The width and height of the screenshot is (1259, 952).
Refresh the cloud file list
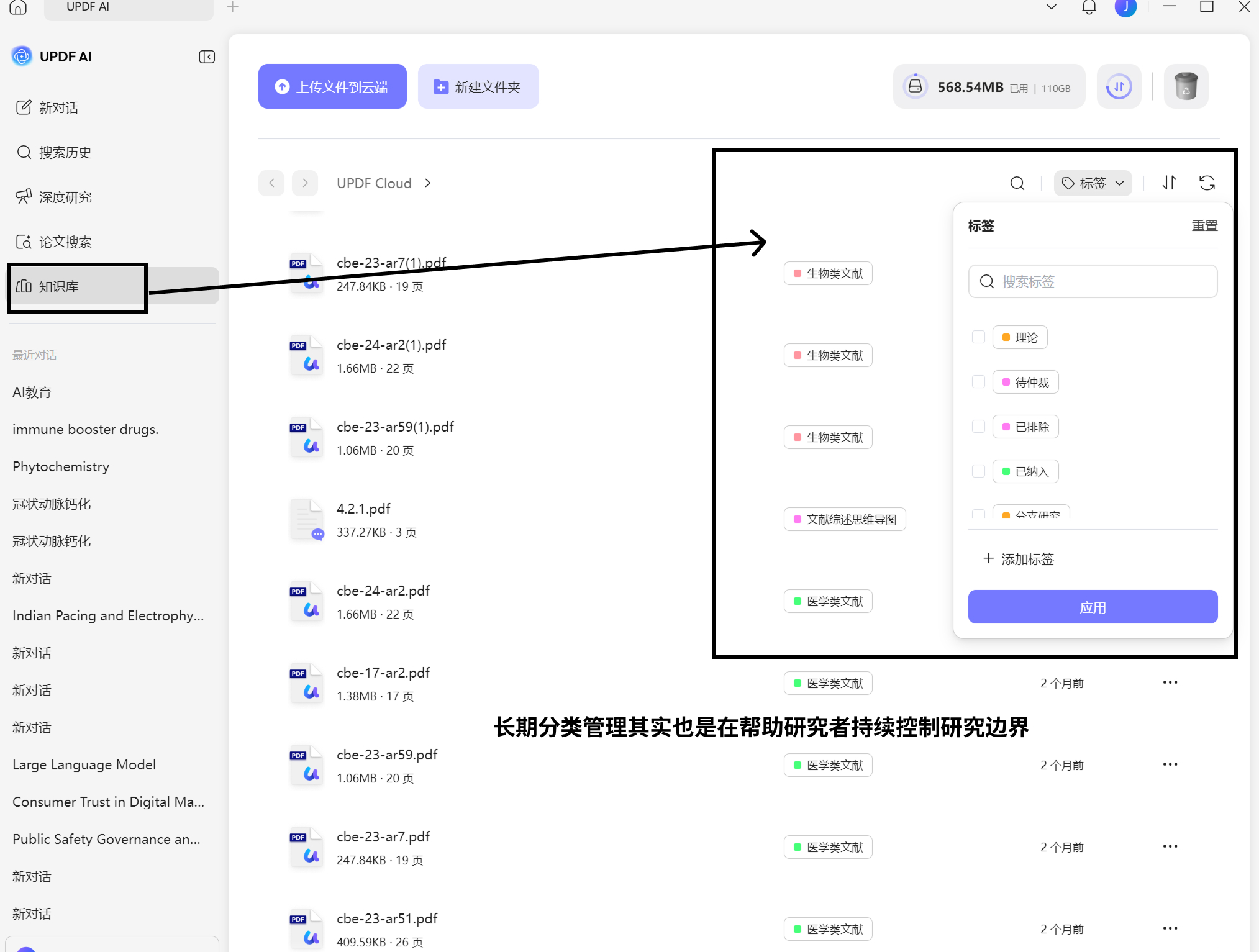(x=1207, y=183)
